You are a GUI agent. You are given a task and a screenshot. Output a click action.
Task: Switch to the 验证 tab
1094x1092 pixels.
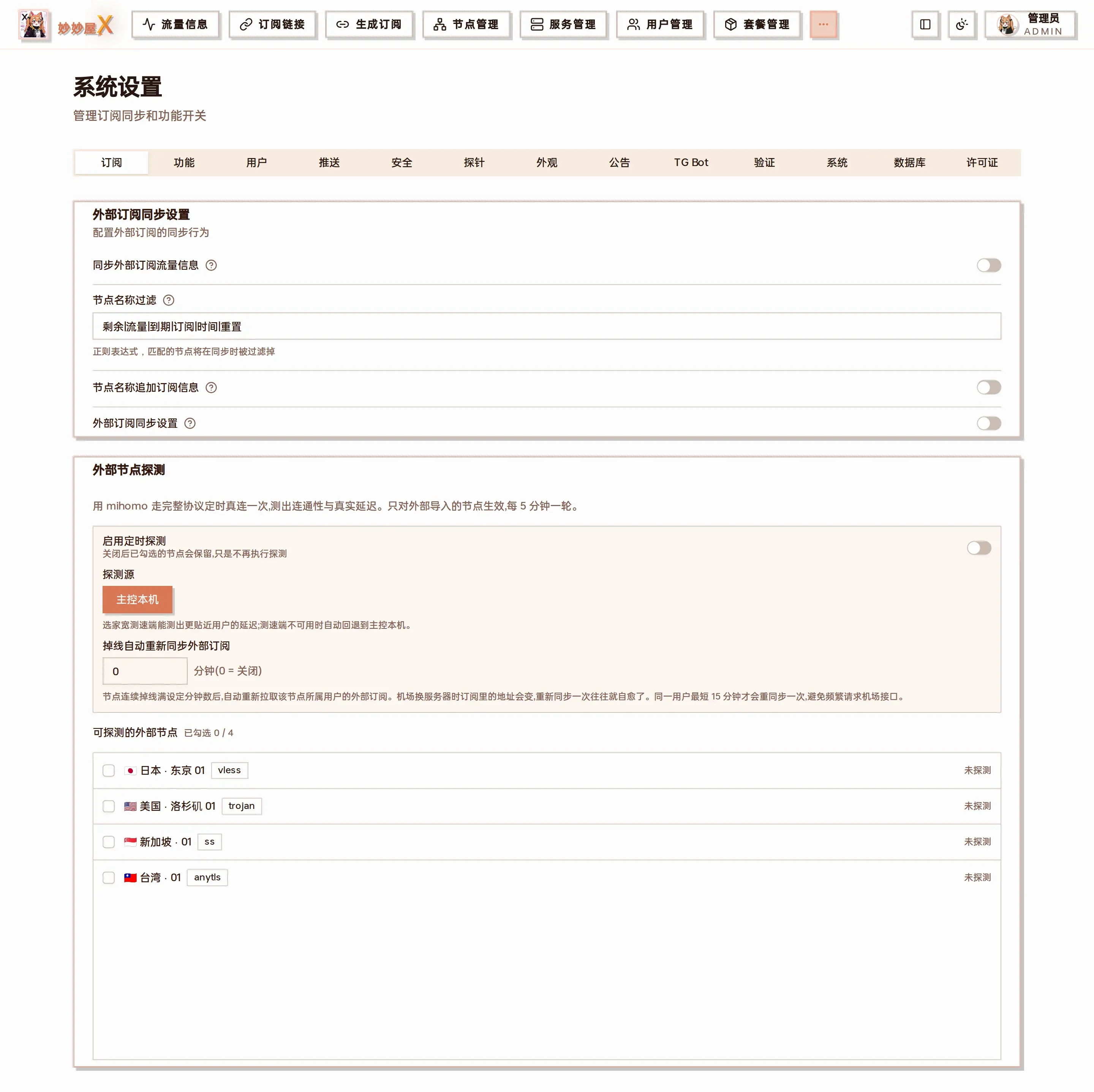pos(764,163)
